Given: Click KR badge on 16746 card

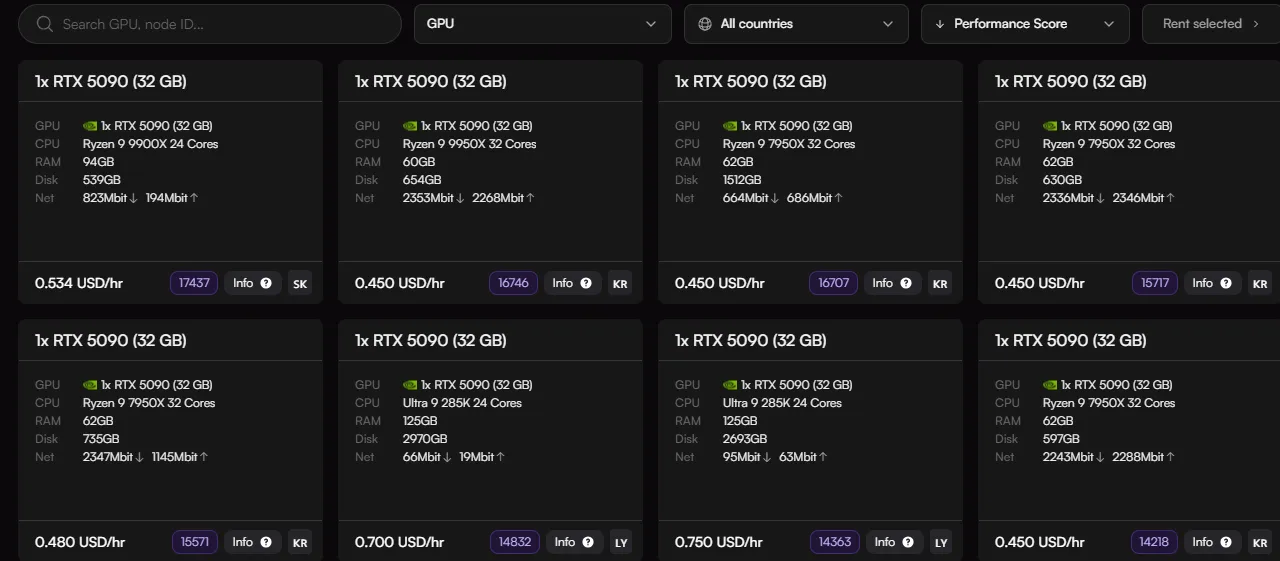Looking at the screenshot, I should (620, 283).
